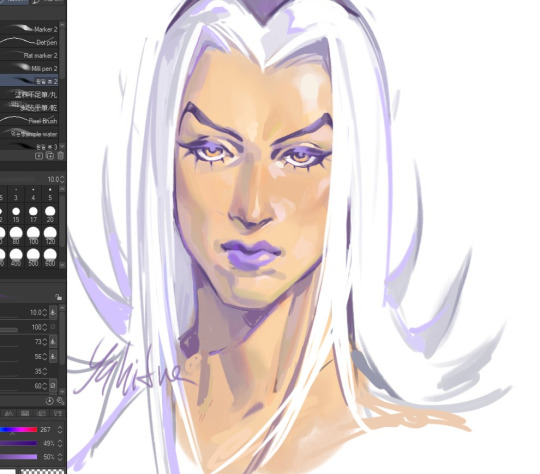Open pressure dynamics button beside value 73
This screenshot has height=474, width=540.
[x=53, y=342]
